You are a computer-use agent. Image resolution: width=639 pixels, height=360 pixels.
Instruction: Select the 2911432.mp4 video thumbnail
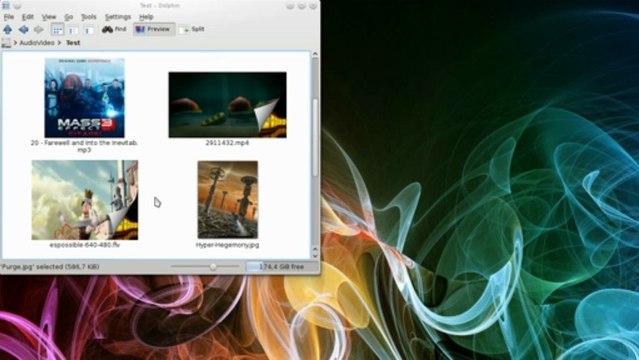point(227,105)
